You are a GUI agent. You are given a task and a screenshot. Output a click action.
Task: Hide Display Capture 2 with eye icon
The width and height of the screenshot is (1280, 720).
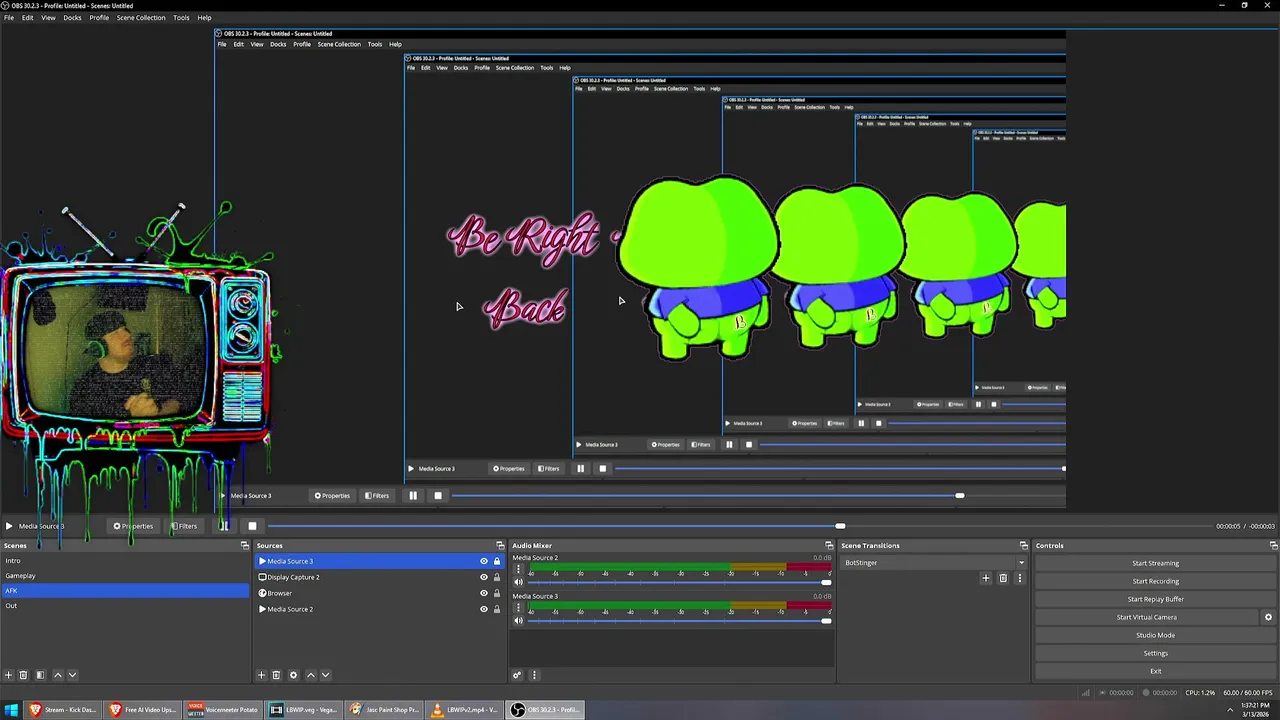(x=484, y=577)
